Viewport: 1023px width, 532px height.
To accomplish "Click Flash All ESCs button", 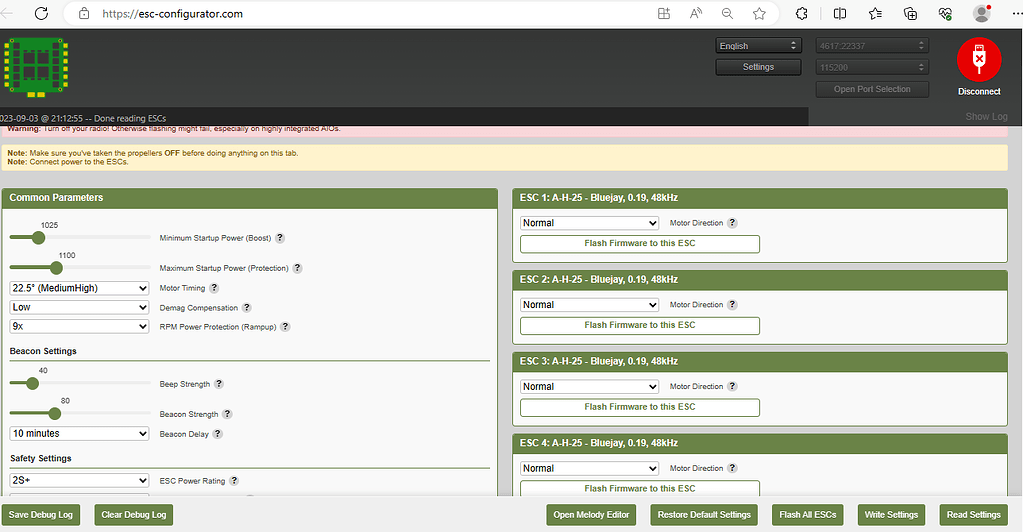I will [x=807, y=515].
